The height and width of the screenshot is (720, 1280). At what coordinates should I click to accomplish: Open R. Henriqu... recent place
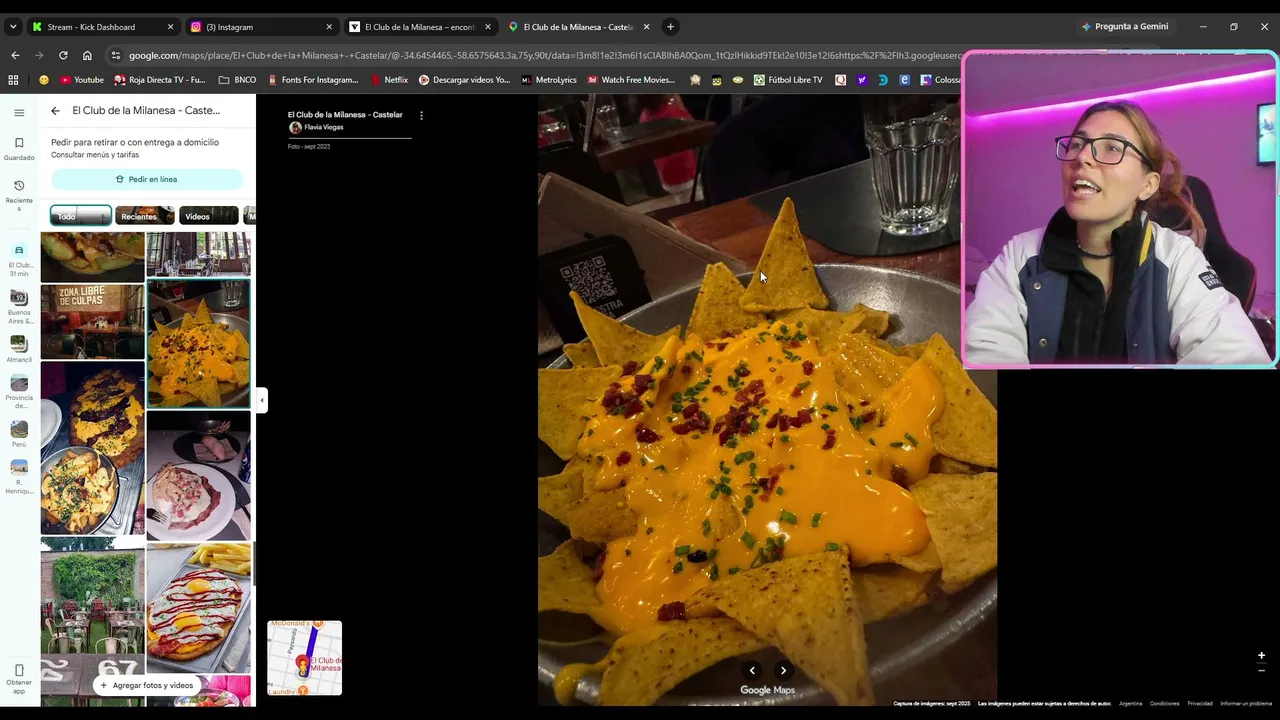tap(19, 476)
